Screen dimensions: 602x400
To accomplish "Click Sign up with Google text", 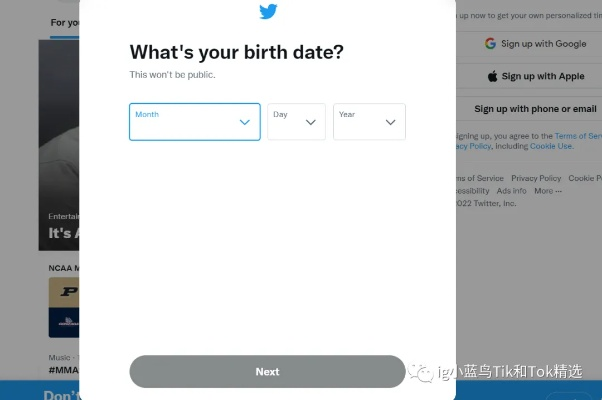I will tap(543, 44).
